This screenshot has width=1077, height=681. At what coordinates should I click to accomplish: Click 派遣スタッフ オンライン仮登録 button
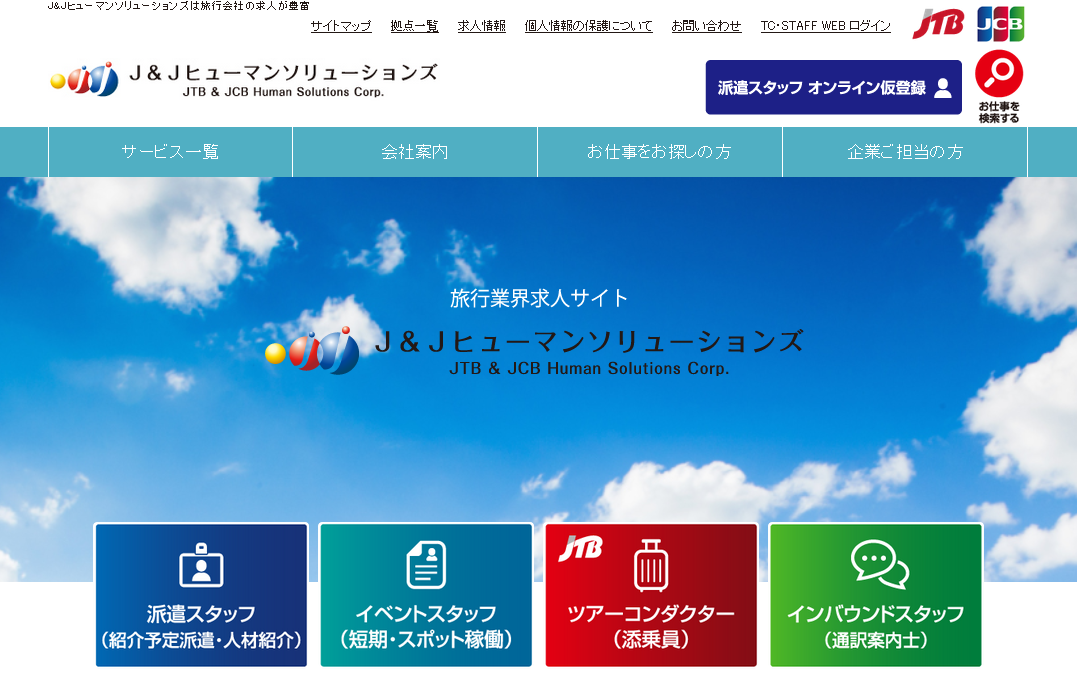(x=833, y=87)
